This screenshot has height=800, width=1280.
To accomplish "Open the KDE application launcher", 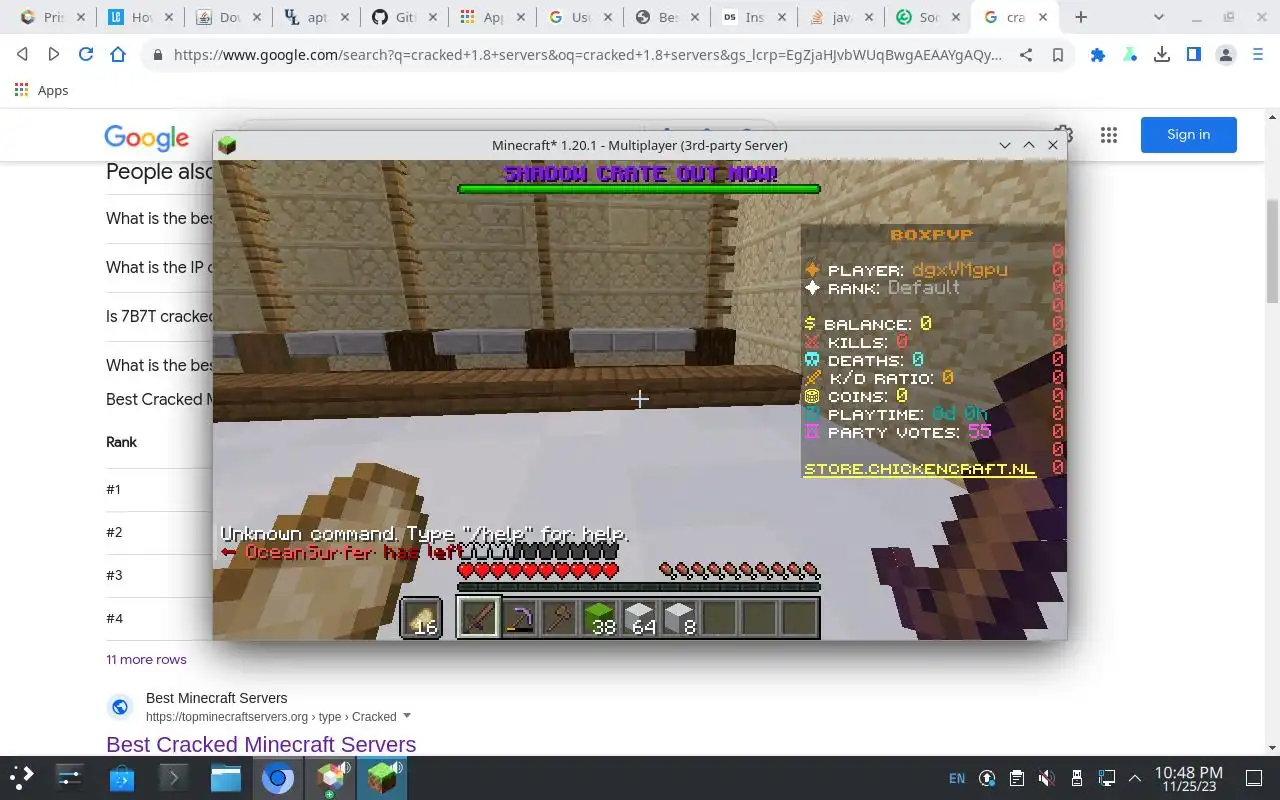I will click(21, 777).
